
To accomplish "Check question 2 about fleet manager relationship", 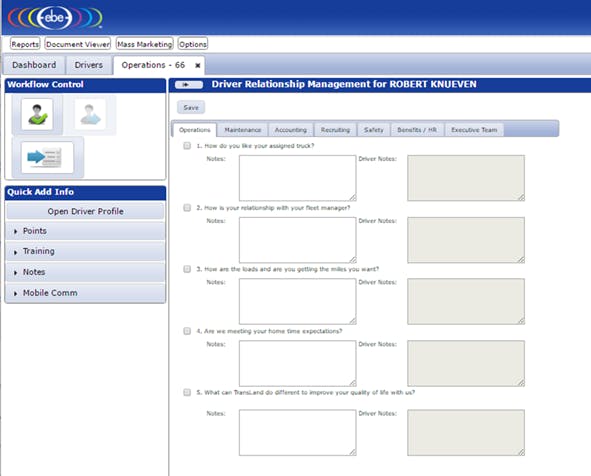I will tap(187, 208).
